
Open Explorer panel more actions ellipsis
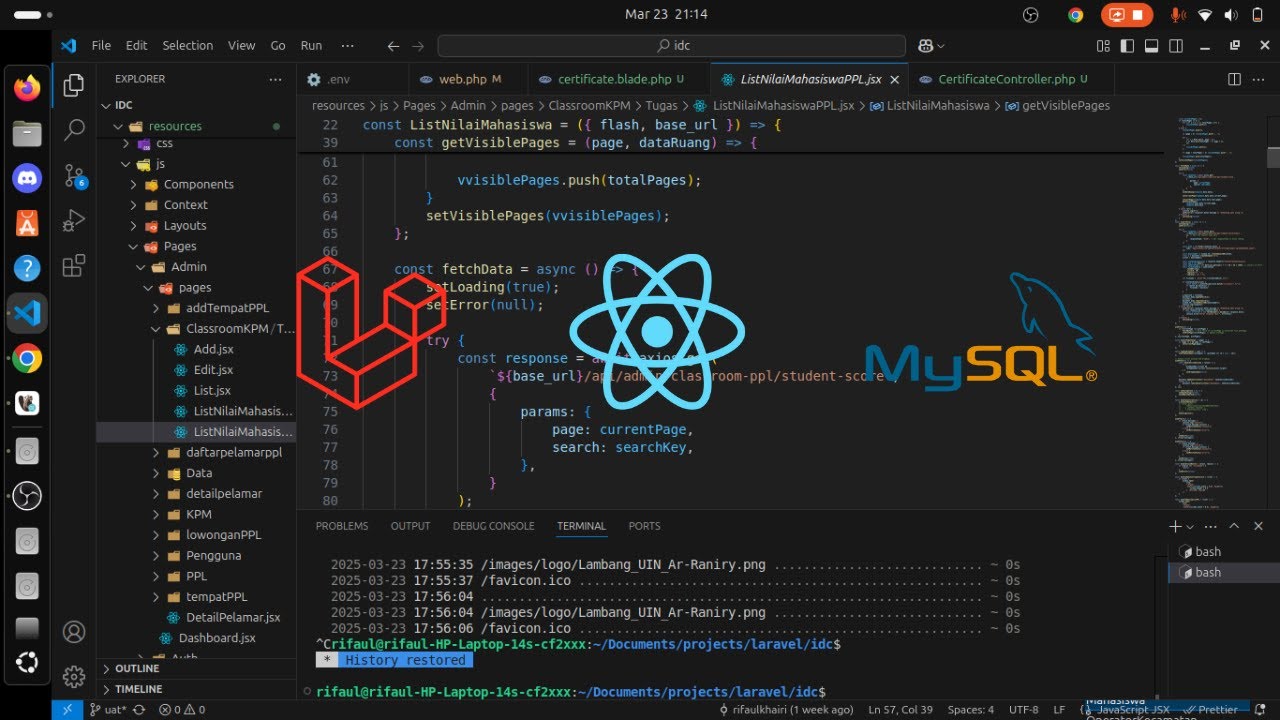275,79
